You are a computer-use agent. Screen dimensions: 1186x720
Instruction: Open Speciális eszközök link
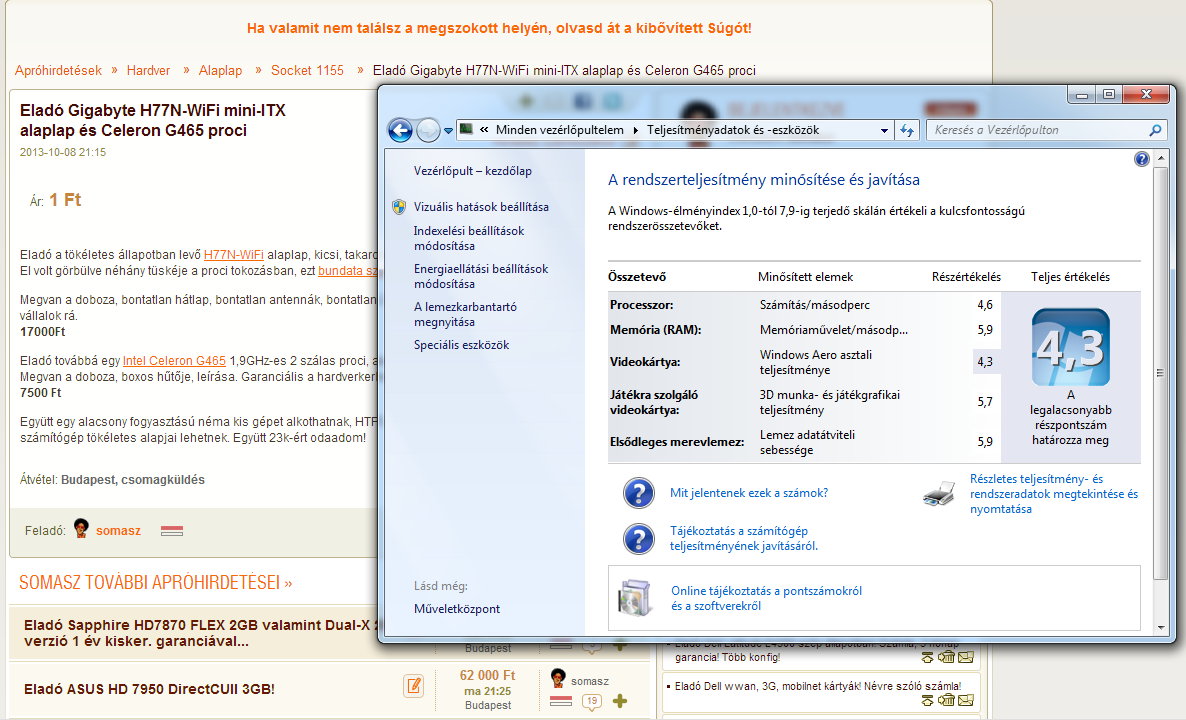coord(461,345)
